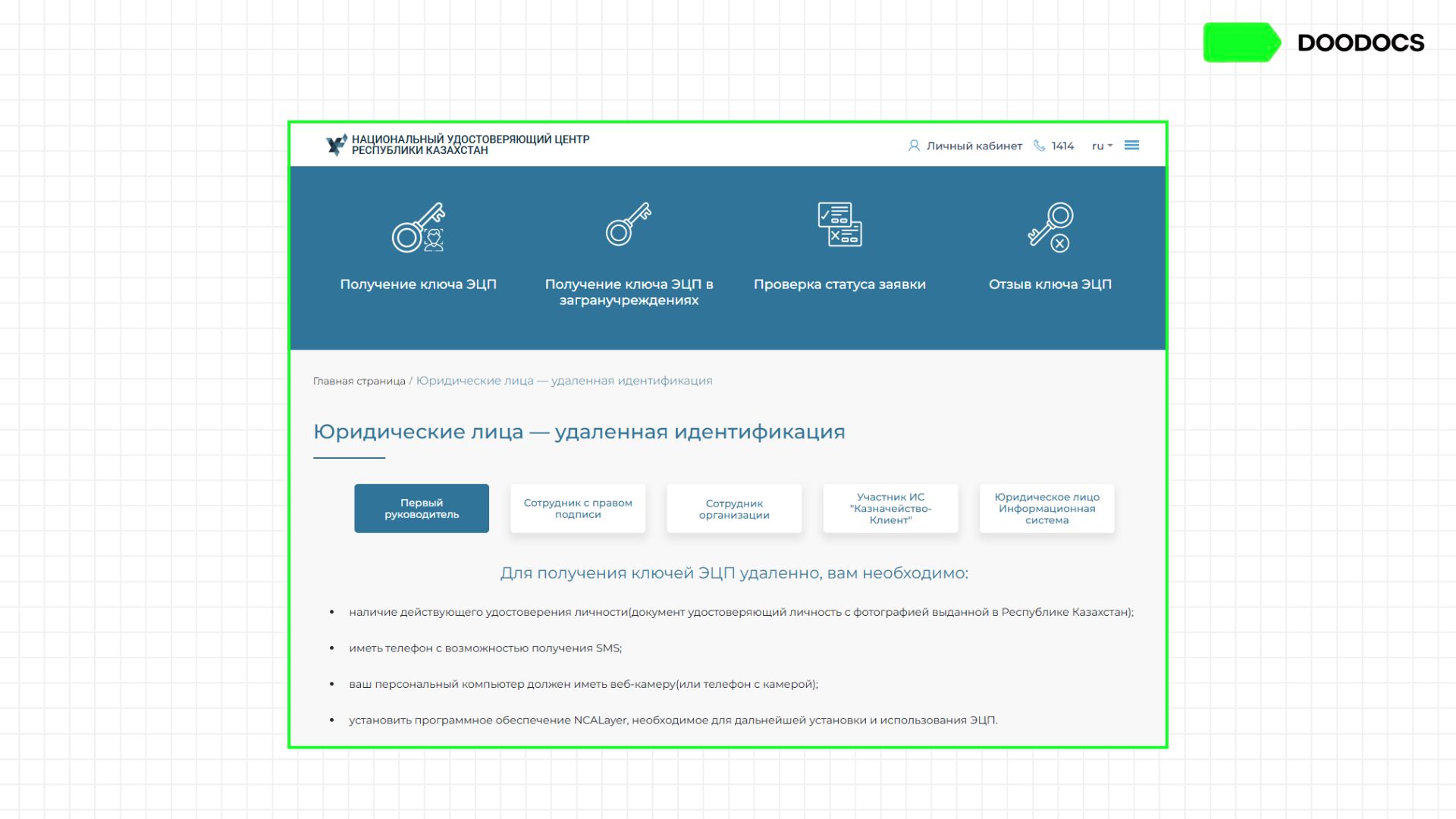This screenshot has width=1456, height=819.
Task: Open the ru language dropdown
Action: point(1102,146)
